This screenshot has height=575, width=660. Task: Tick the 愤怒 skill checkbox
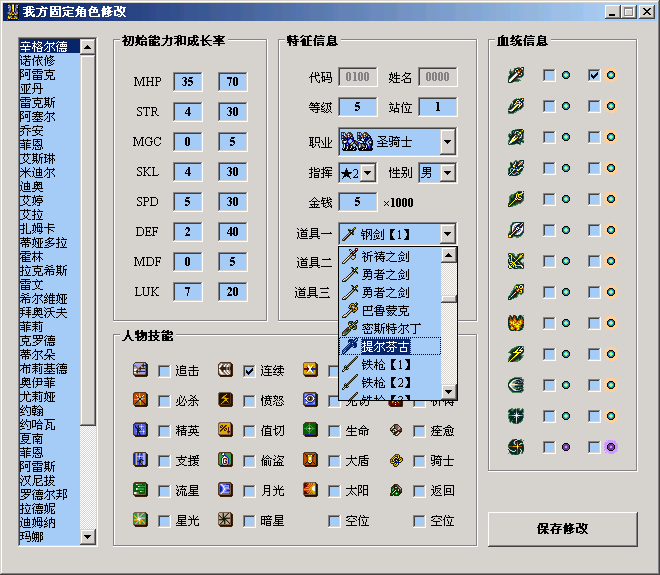coord(249,401)
